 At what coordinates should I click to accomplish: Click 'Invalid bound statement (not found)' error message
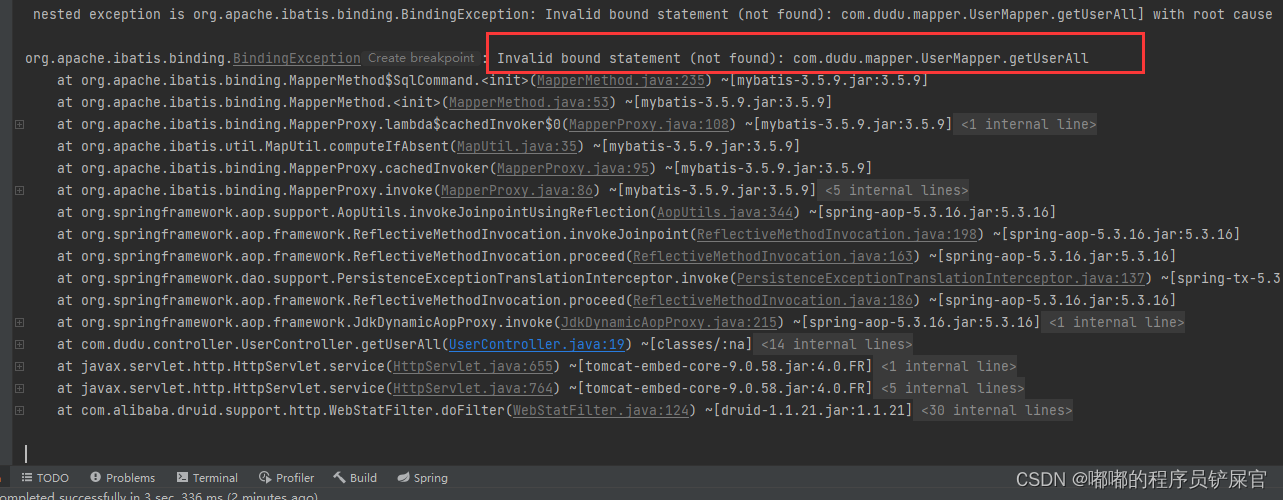(x=793, y=58)
